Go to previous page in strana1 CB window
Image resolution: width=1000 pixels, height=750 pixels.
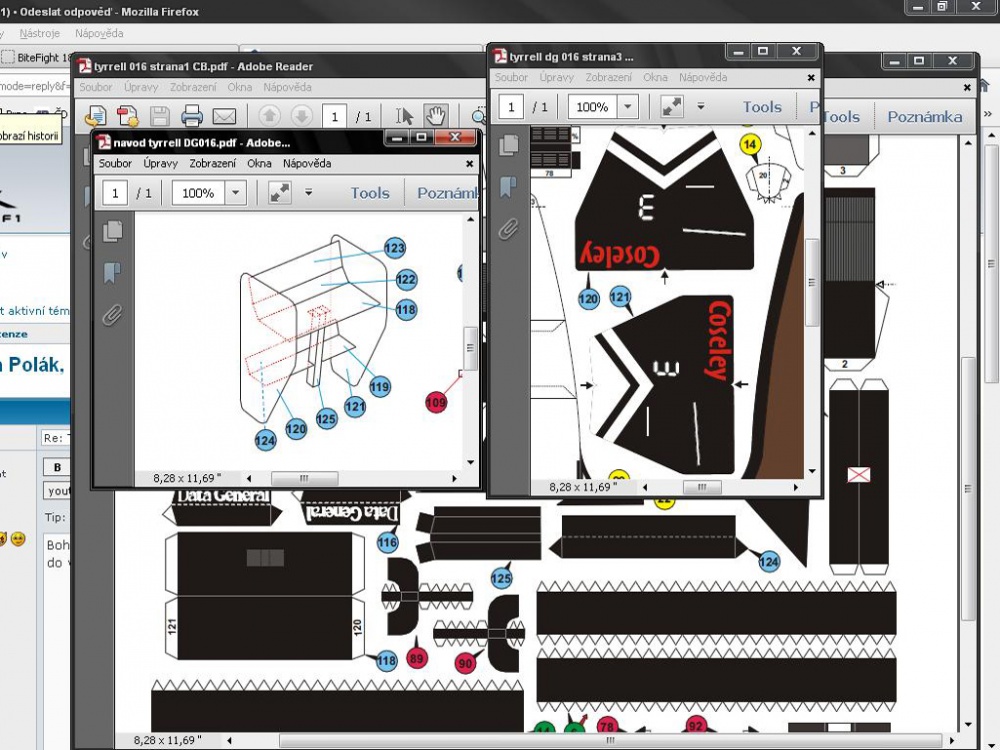click(269, 116)
